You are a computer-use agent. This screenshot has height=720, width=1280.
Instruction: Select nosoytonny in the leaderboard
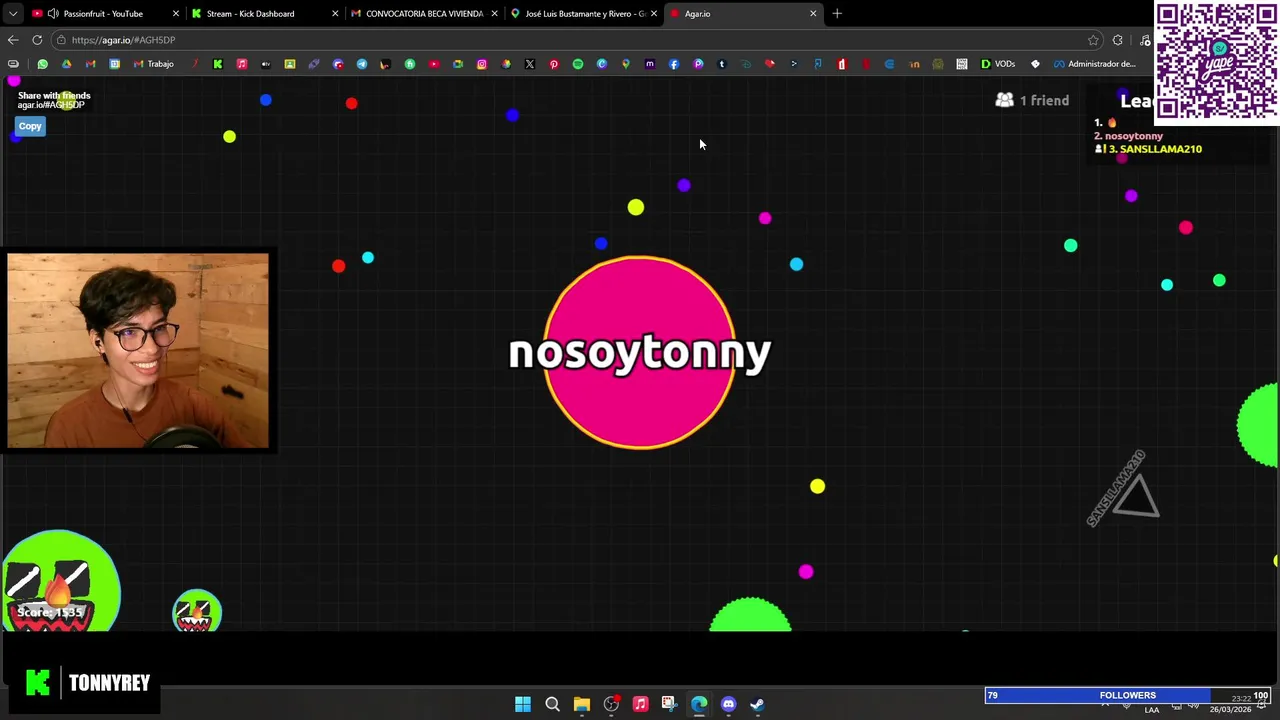[1129, 136]
